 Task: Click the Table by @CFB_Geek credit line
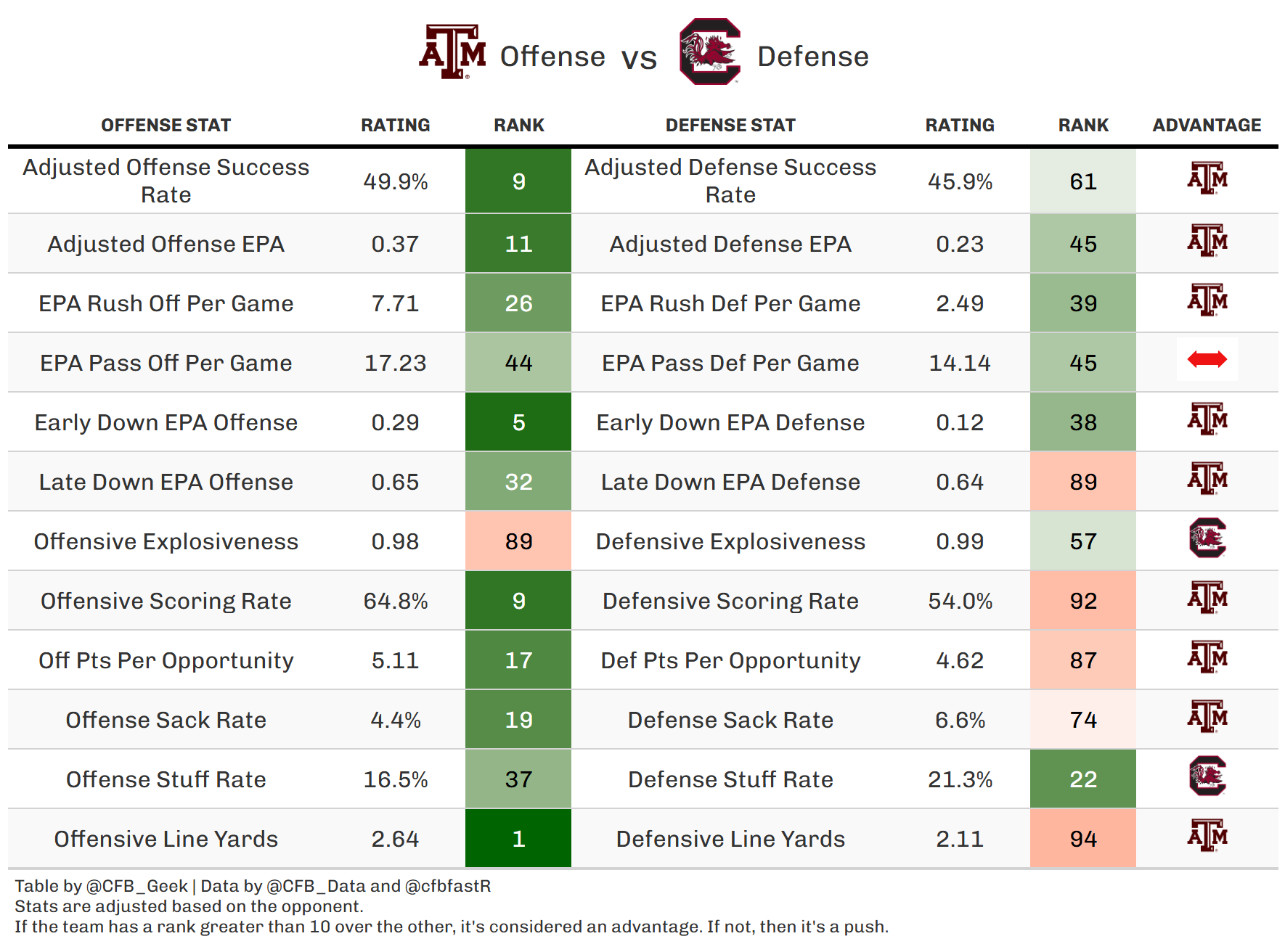click(x=253, y=886)
